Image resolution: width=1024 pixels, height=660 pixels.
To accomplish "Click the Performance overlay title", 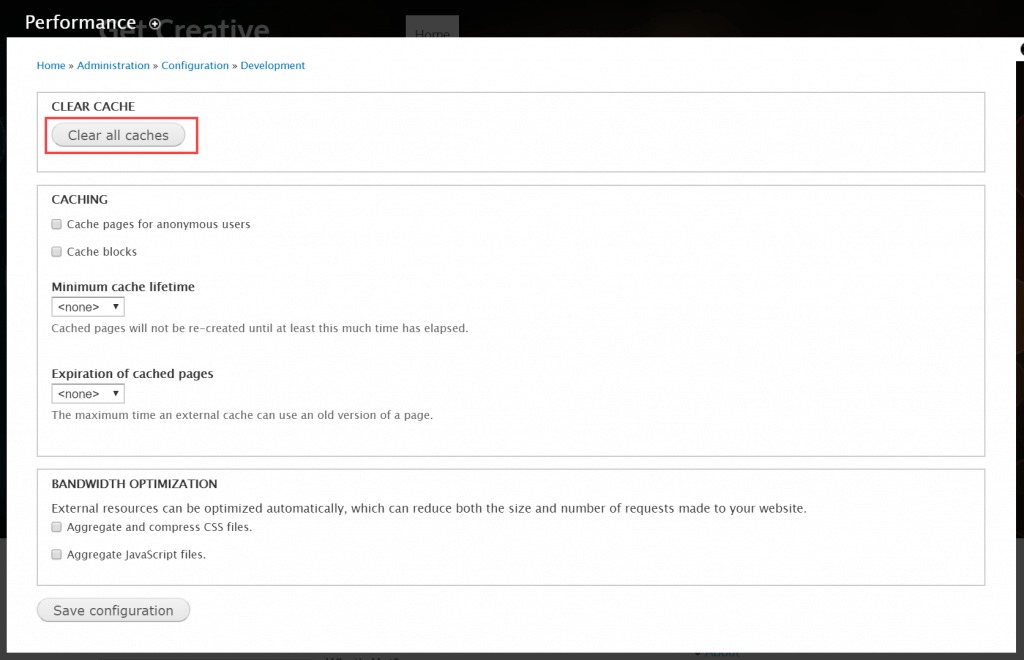I will [x=80, y=22].
